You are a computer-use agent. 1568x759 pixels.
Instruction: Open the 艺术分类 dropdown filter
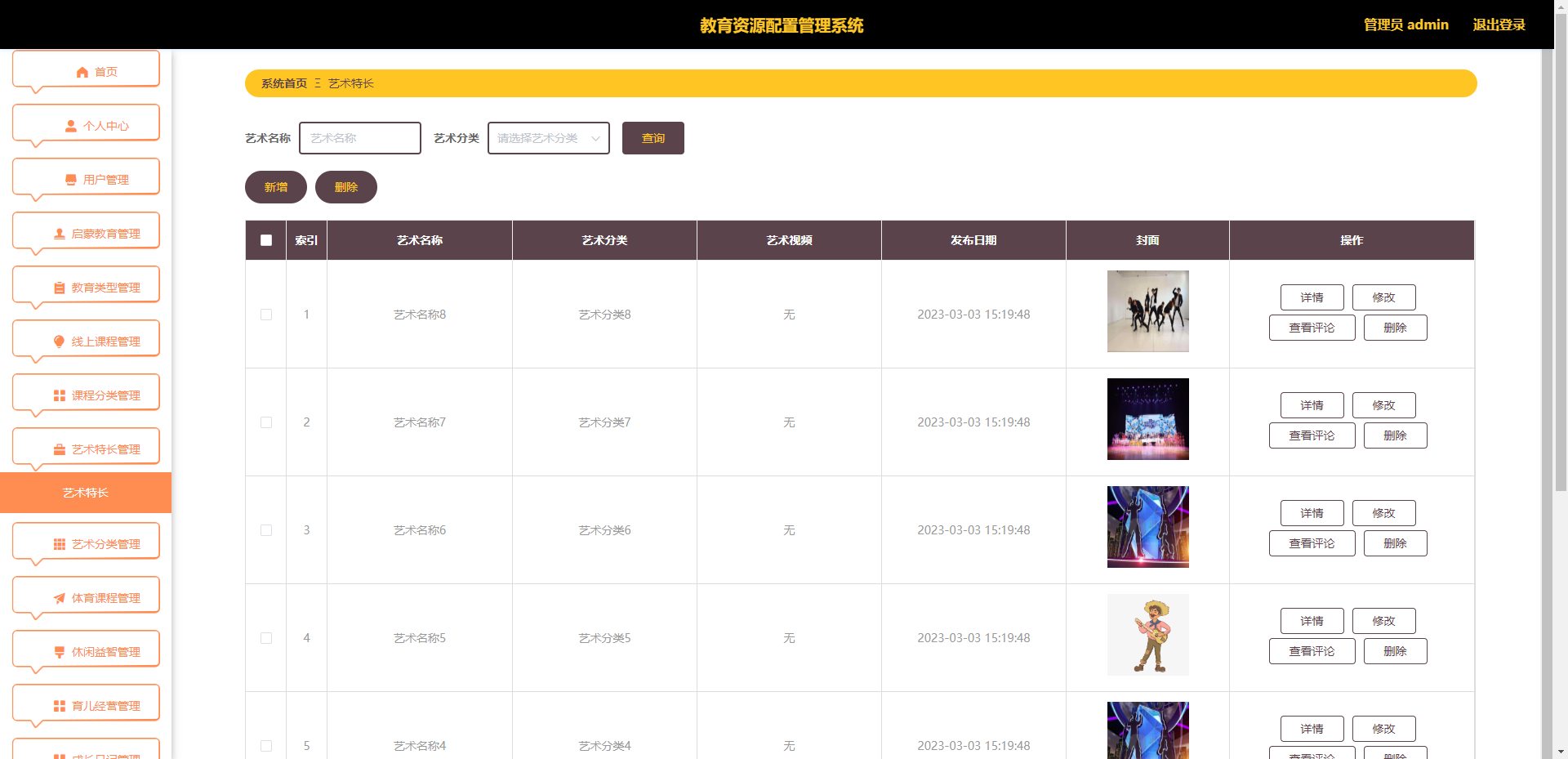click(x=548, y=138)
